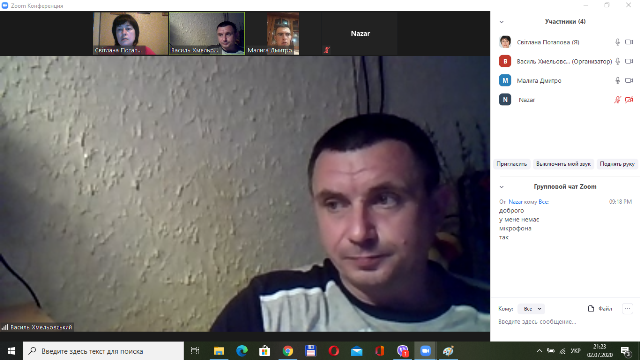Click Світлана Потапова's avatar in participants list

pyautogui.click(x=505, y=42)
